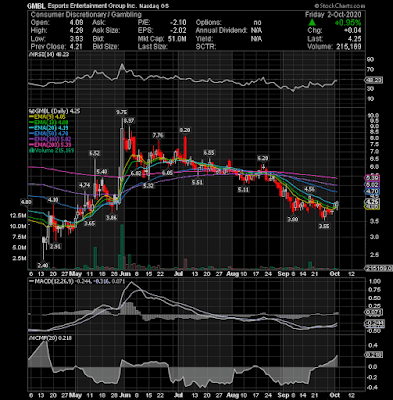Viewport: 393px width, 400px height.
Task: Click the RSI current value tag on right axis
Action: coord(373,80)
